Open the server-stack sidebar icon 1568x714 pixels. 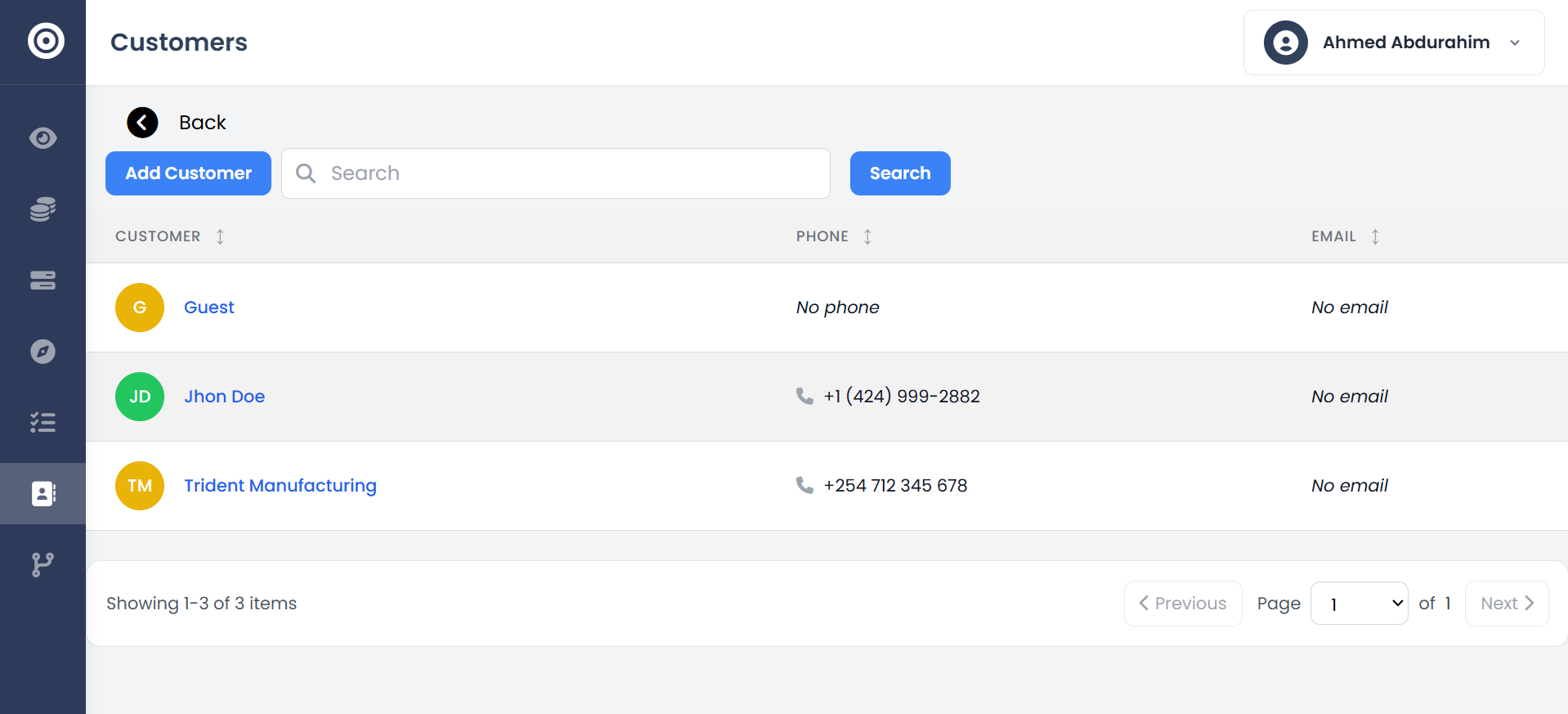43,280
